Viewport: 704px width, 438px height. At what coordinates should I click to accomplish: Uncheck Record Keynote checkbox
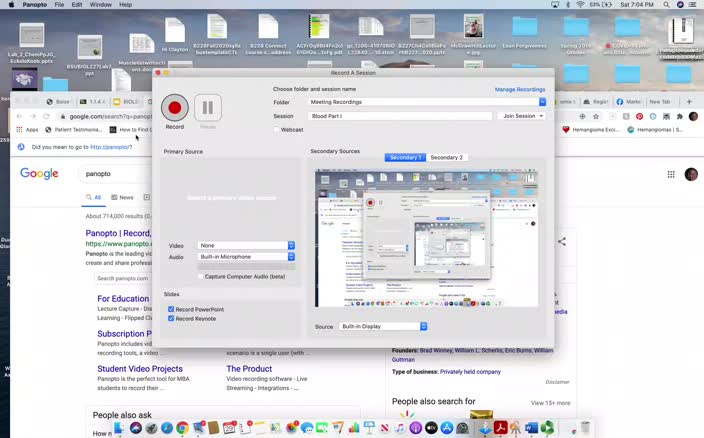pyautogui.click(x=171, y=319)
